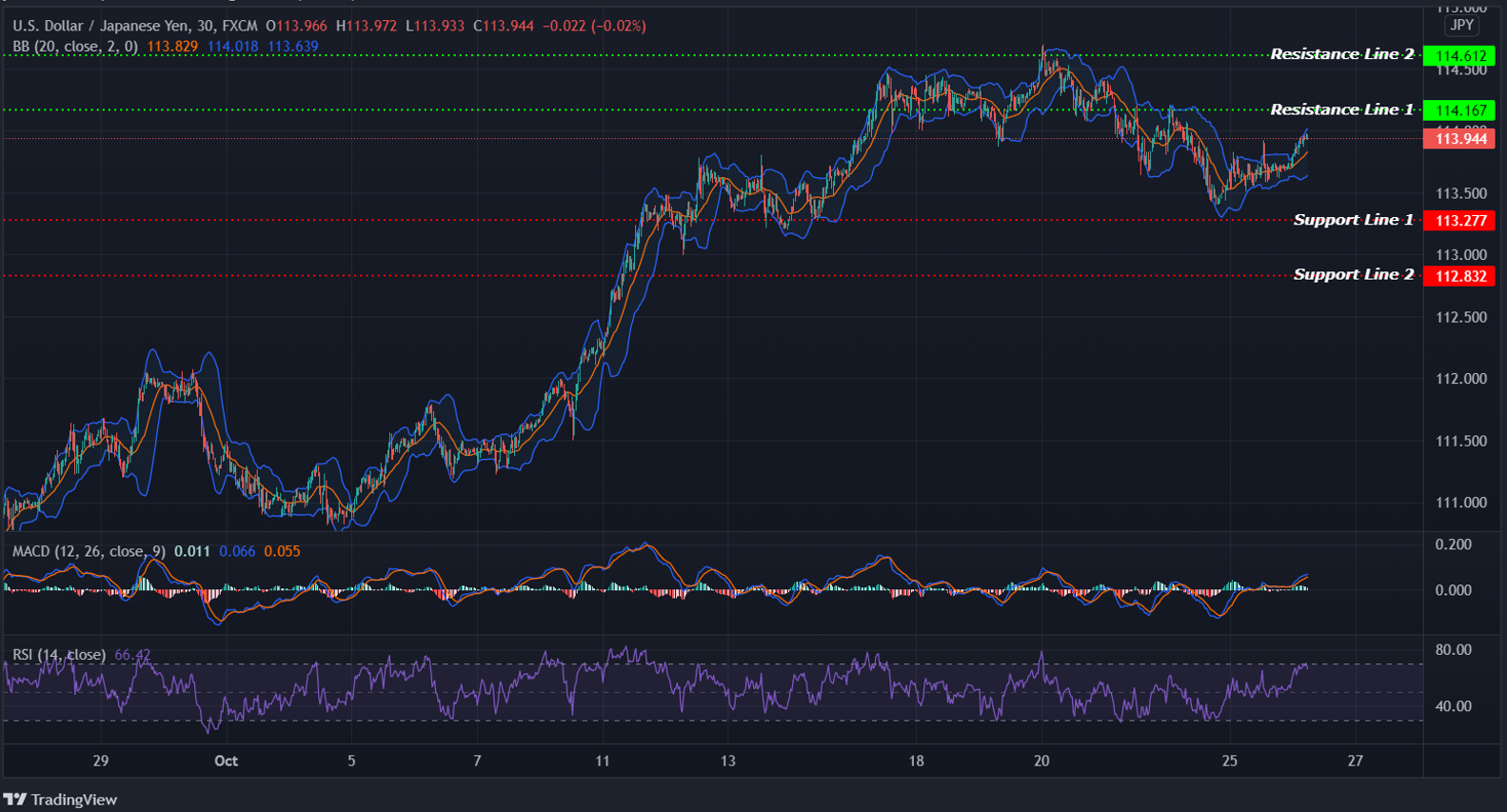Click the 80.00 RSI axis label
This screenshot has width=1507, height=812.
(x=1454, y=650)
